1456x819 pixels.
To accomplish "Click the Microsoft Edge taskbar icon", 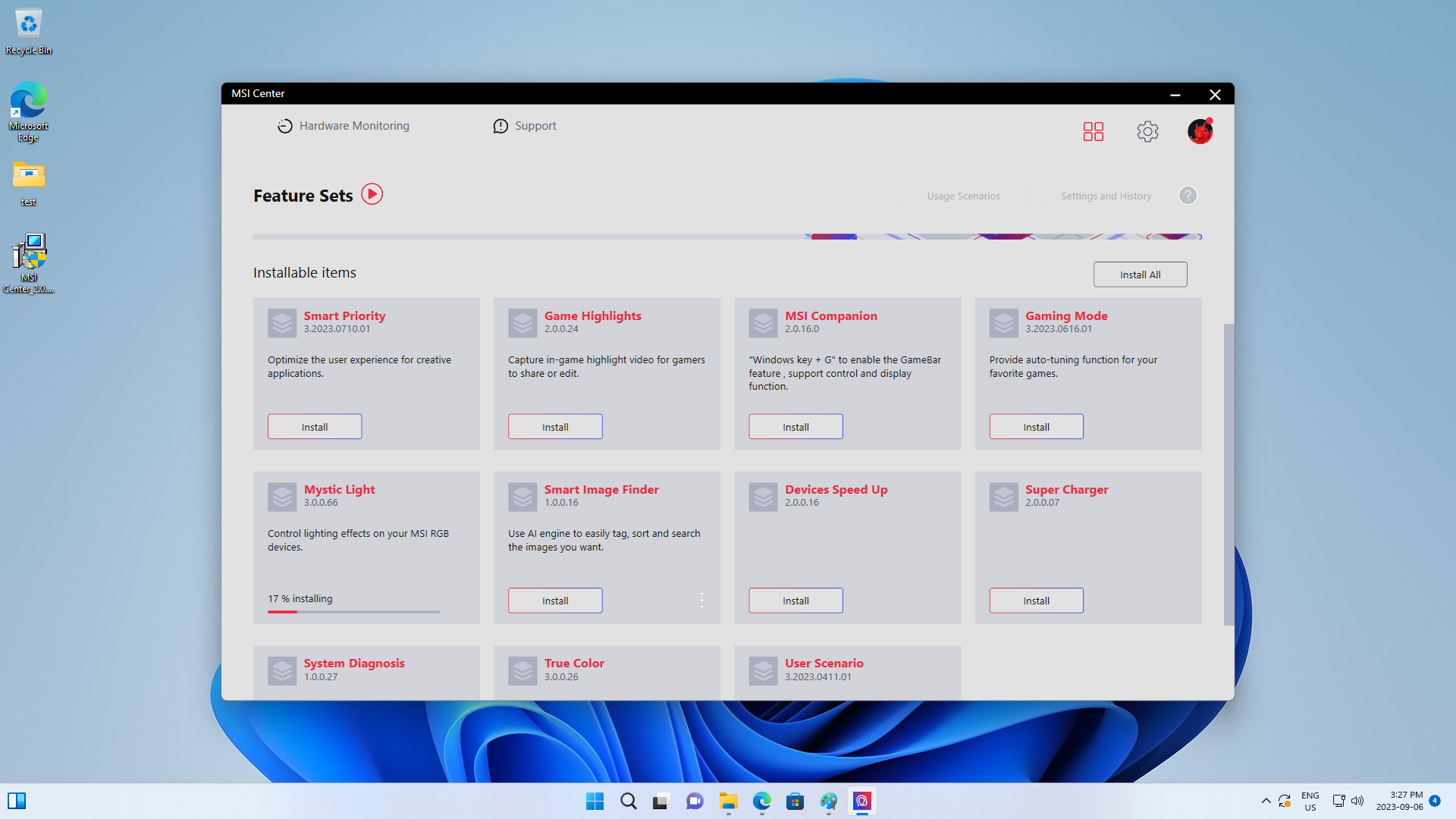I will (x=761, y=801).
